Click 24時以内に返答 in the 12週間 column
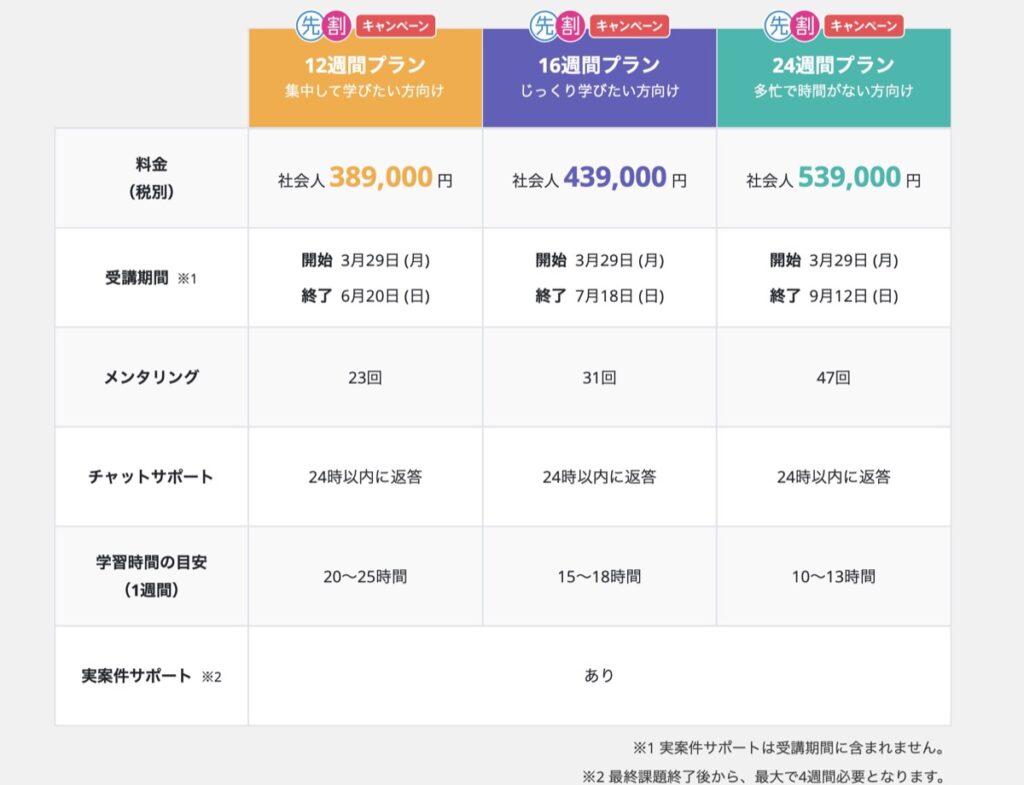 pyautogui.click(x=365, y=477)
